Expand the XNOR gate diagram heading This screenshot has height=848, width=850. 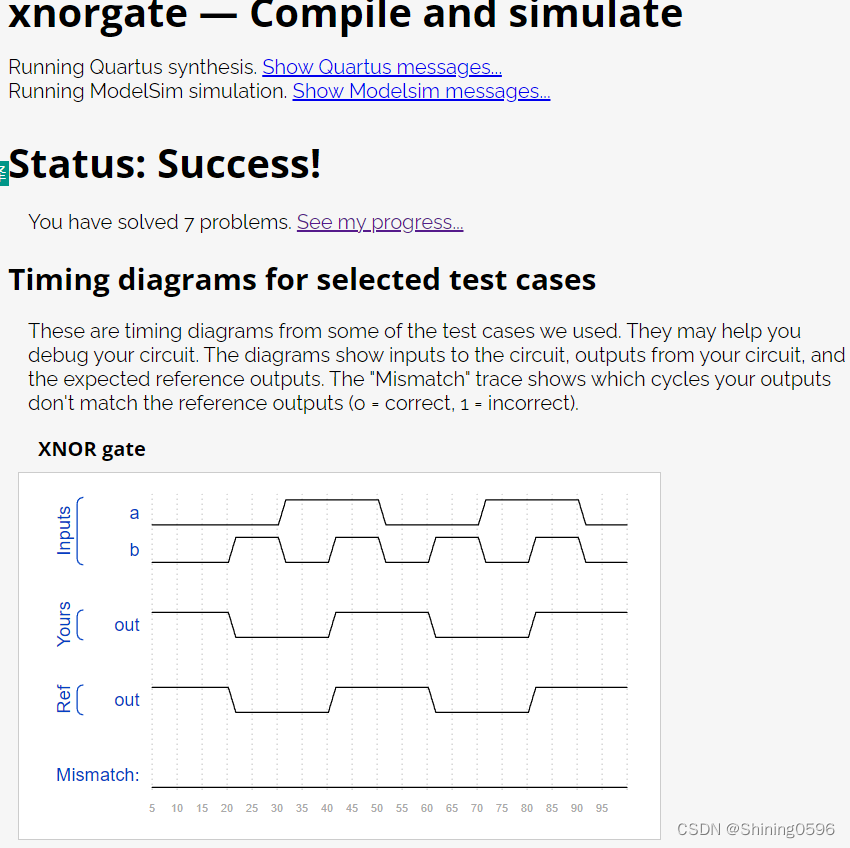pyautogui.click(x=92, y=449)
